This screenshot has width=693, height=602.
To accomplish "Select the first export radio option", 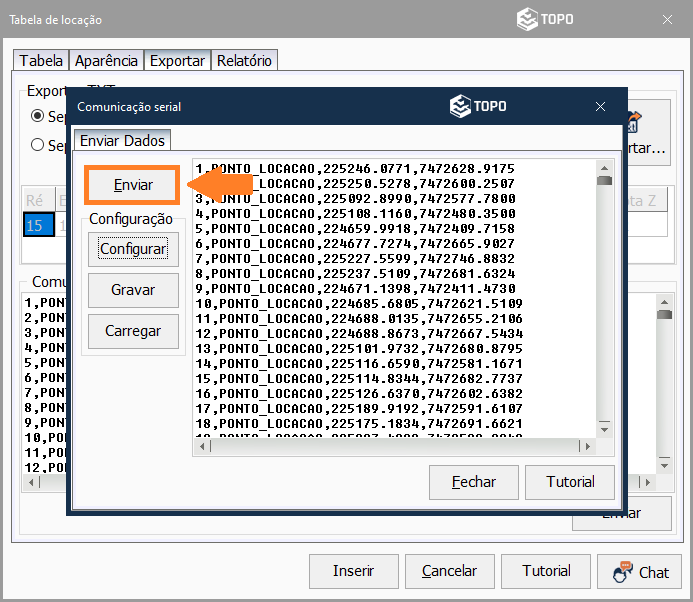I will (x=37, y=115).
